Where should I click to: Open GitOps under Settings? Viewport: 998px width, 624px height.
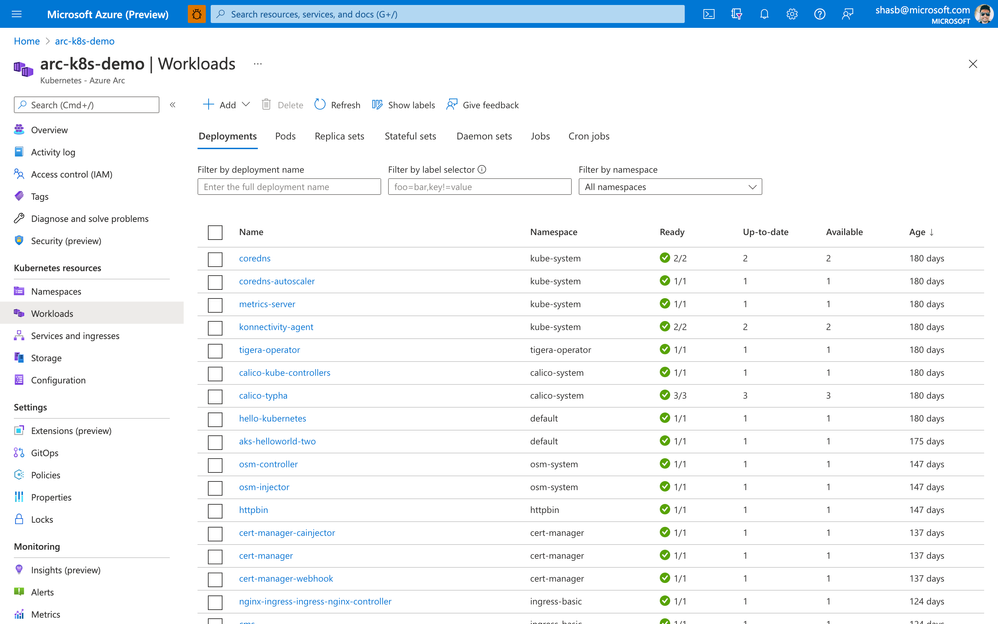click(45, 453)
